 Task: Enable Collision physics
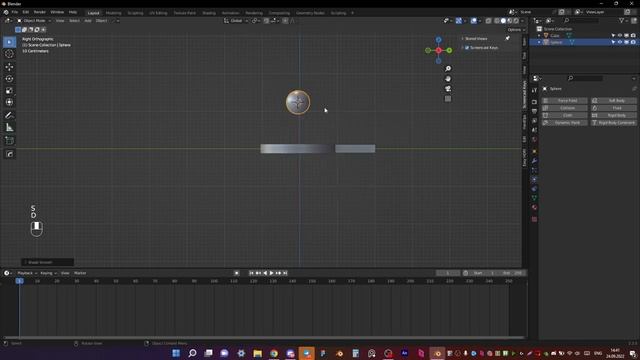coord(564,108)
